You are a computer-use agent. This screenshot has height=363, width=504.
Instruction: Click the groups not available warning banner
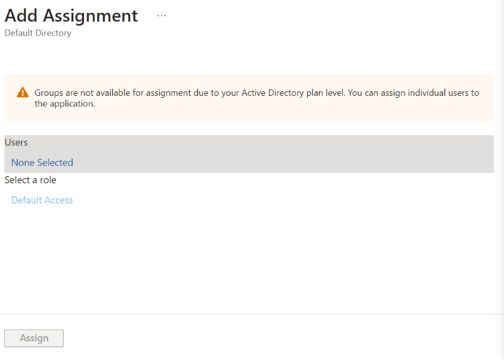pos(249,98)
